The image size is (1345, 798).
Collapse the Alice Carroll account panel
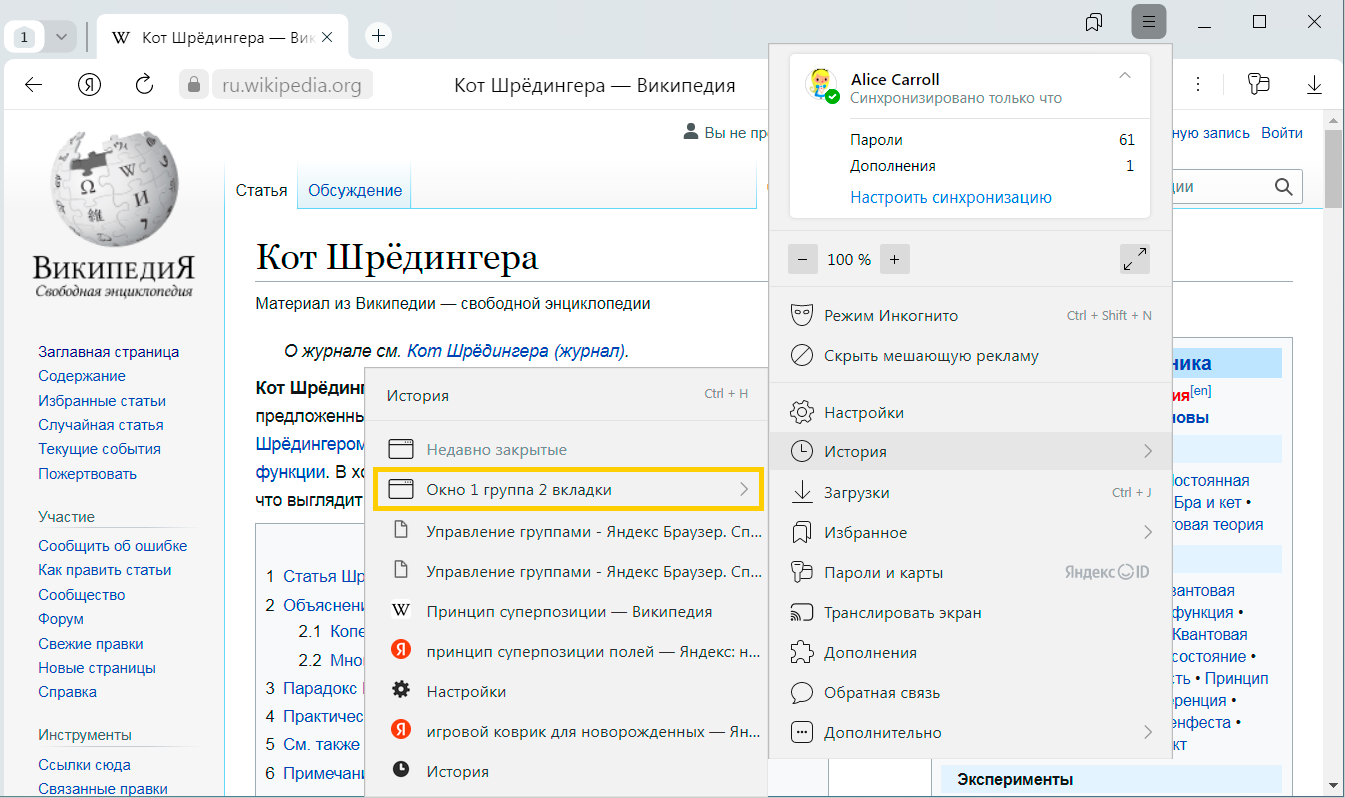tap(1125, 77)
